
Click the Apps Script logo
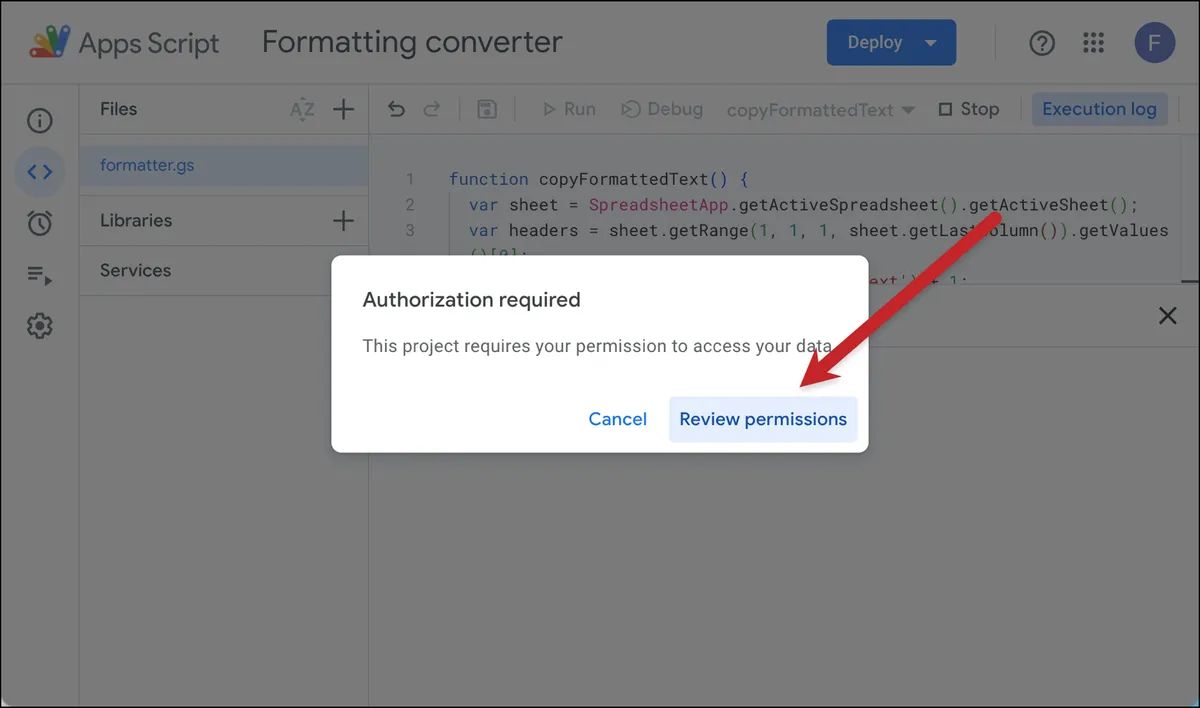48,42
